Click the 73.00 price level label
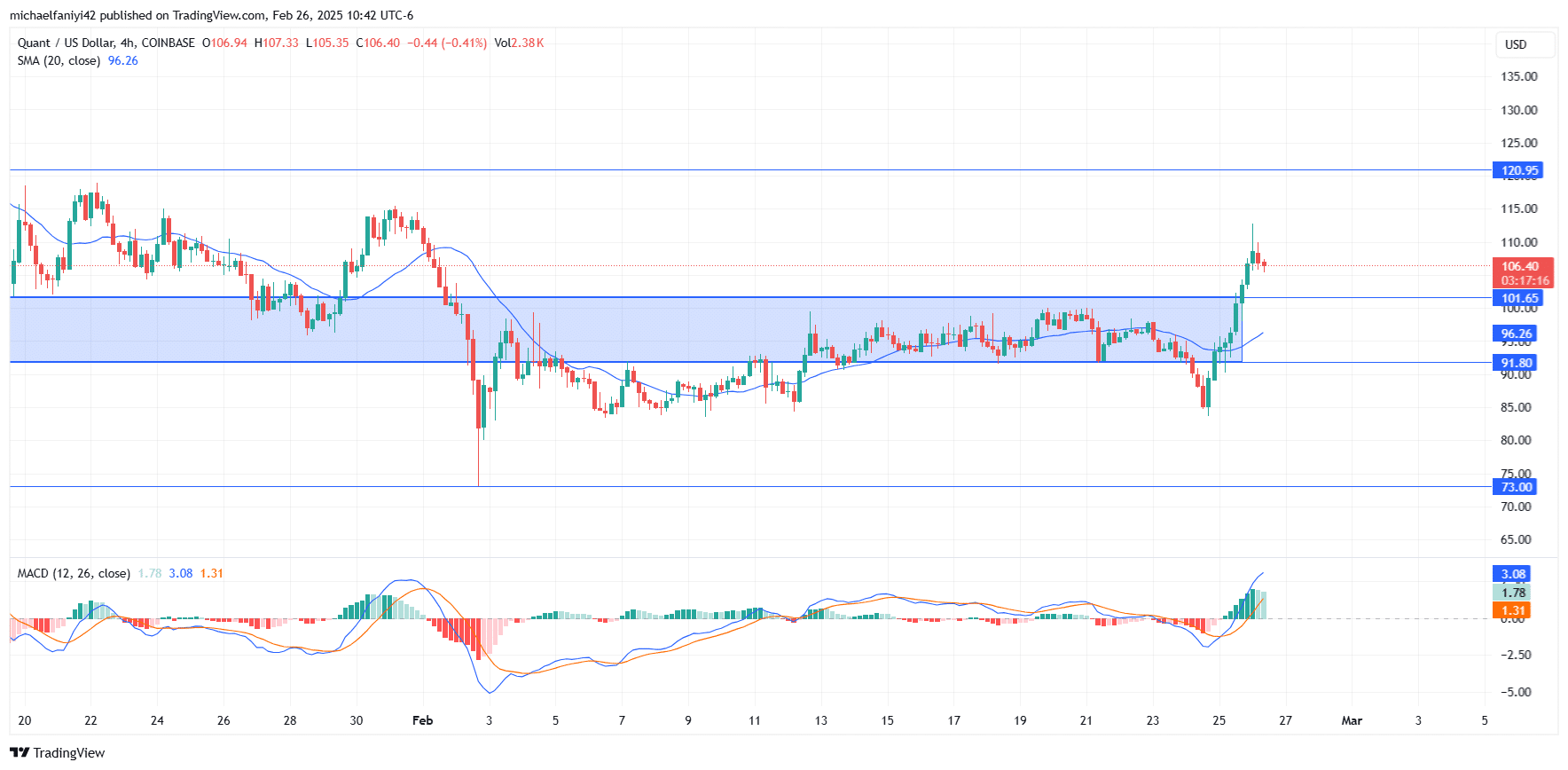 coord(1515,486)
